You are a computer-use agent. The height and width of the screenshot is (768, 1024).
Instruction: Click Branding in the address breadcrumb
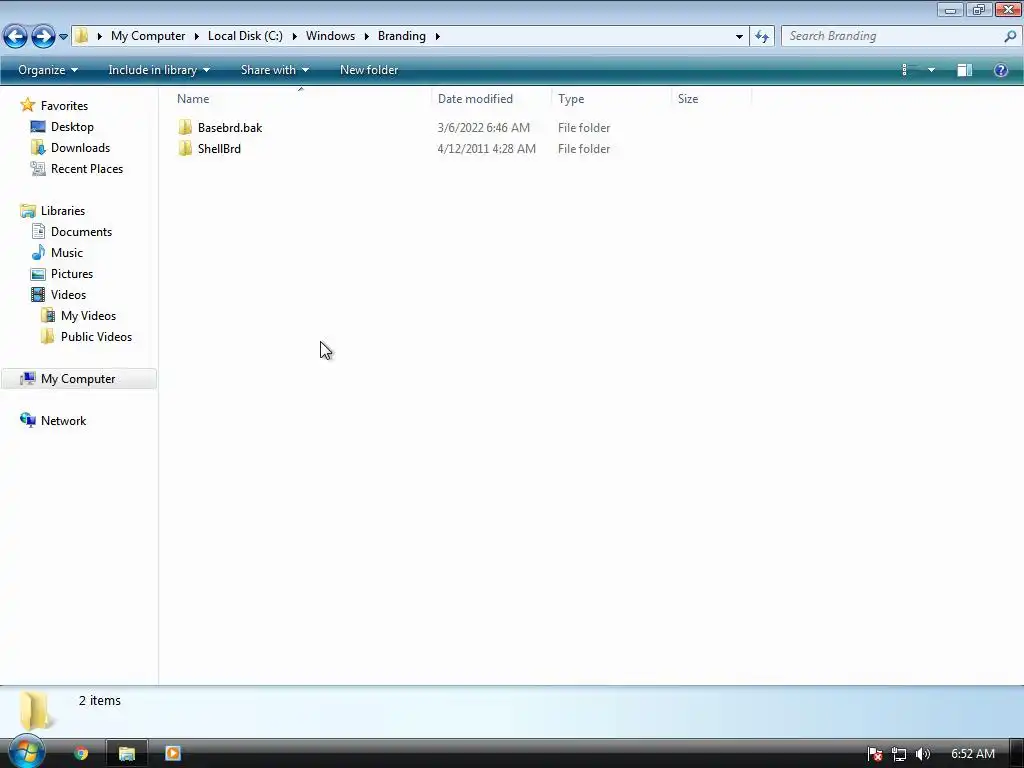coord(401,36)
